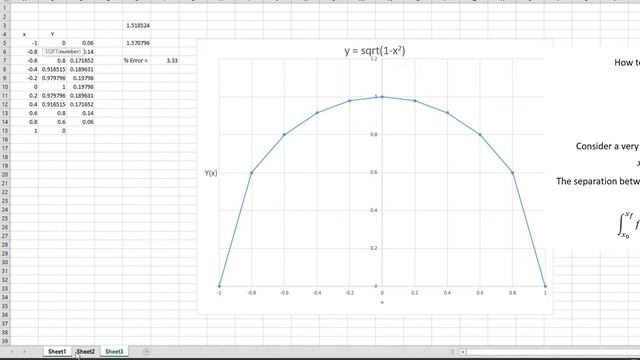The width and height of the screenshot is (640, 360).
Task: Select the cell containing 1.518524
Action: point(136,25)
